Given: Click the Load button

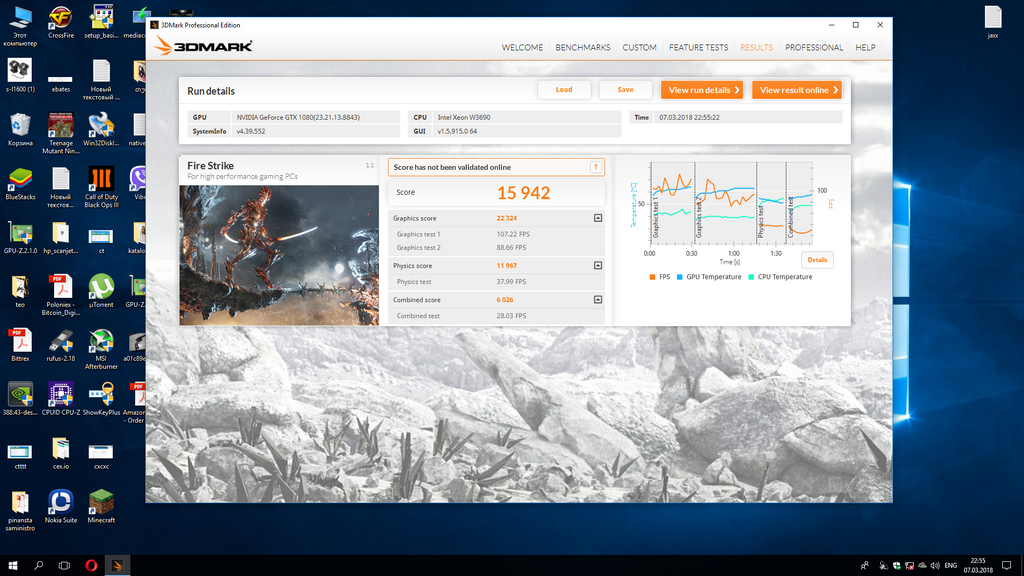Looking at the screenshot, I should (x=564, y=89).
